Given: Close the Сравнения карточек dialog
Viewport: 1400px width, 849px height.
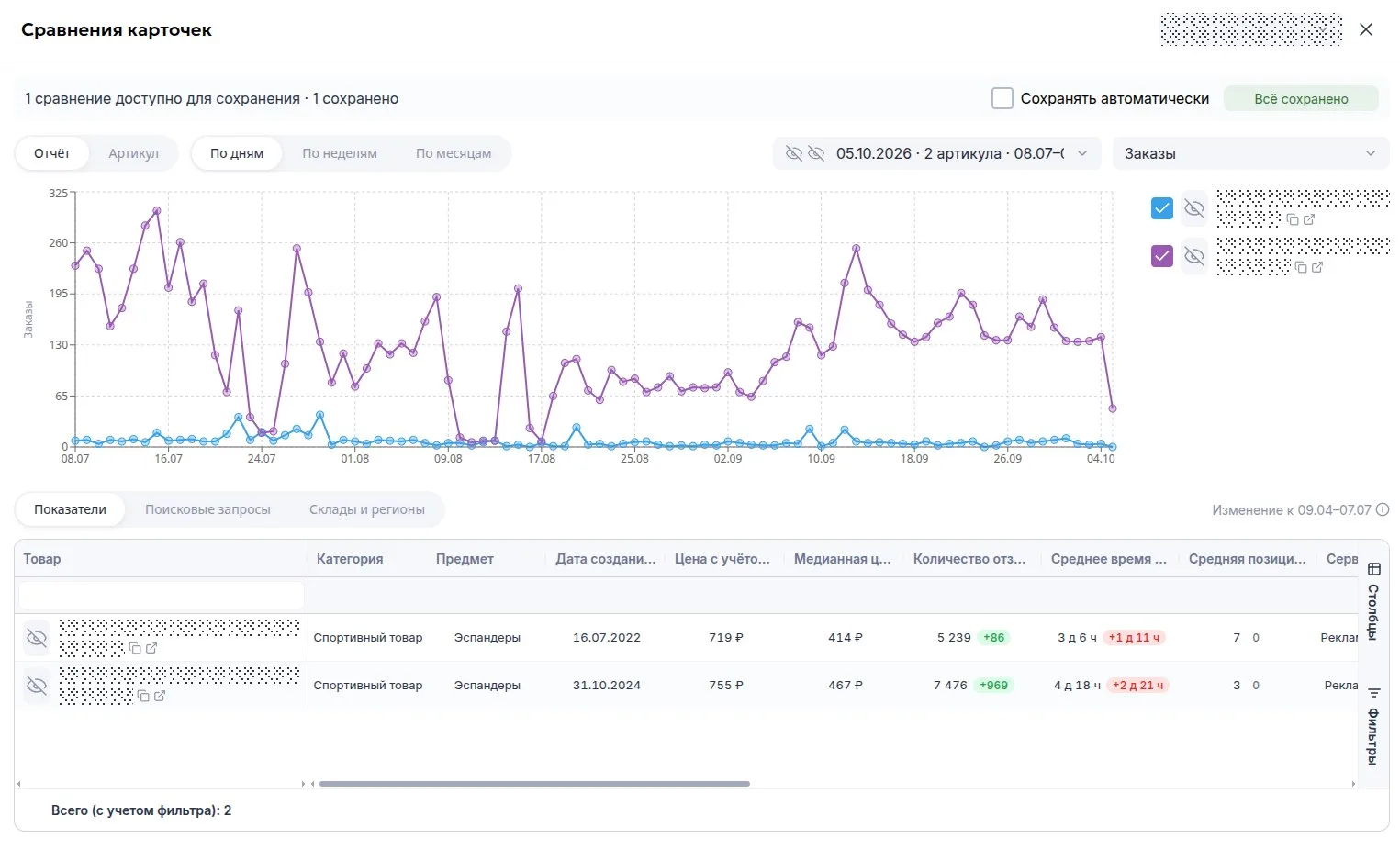Looking at the screenshot, I should [1366, 29].
